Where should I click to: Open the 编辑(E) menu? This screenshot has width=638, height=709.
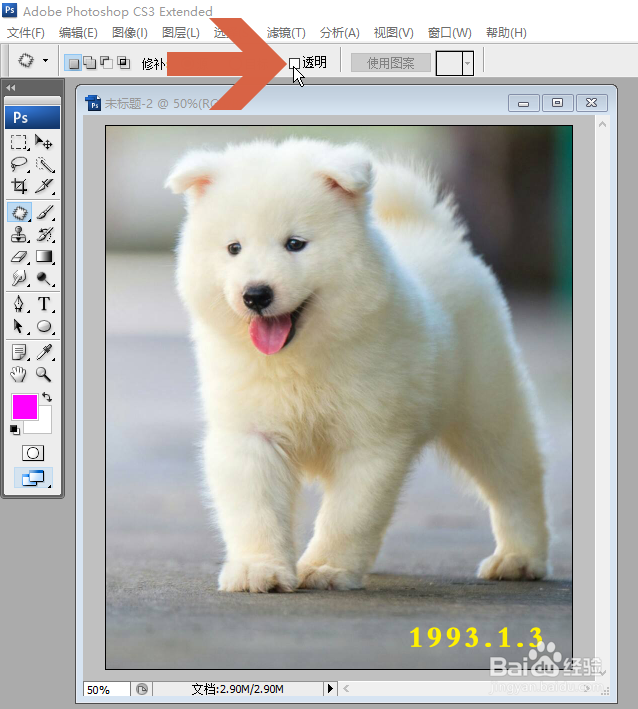click(78, 33)
